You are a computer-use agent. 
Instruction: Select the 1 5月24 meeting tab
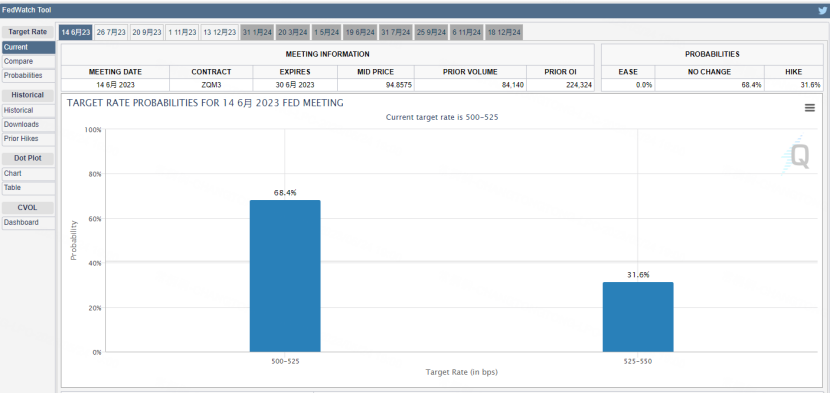326,32
